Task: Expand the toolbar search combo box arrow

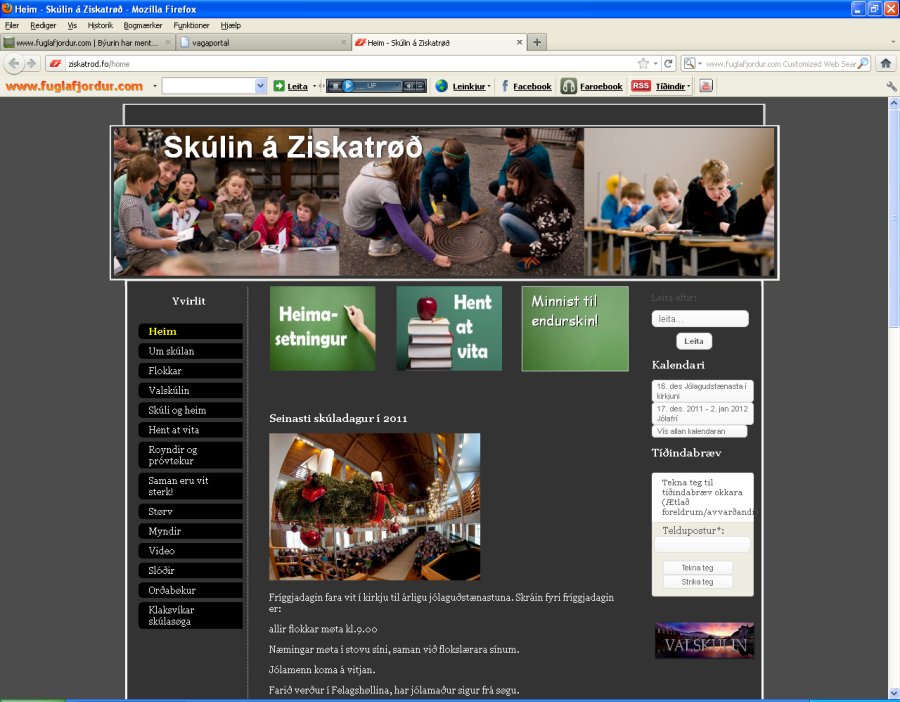Action: [x=261, y=86]
